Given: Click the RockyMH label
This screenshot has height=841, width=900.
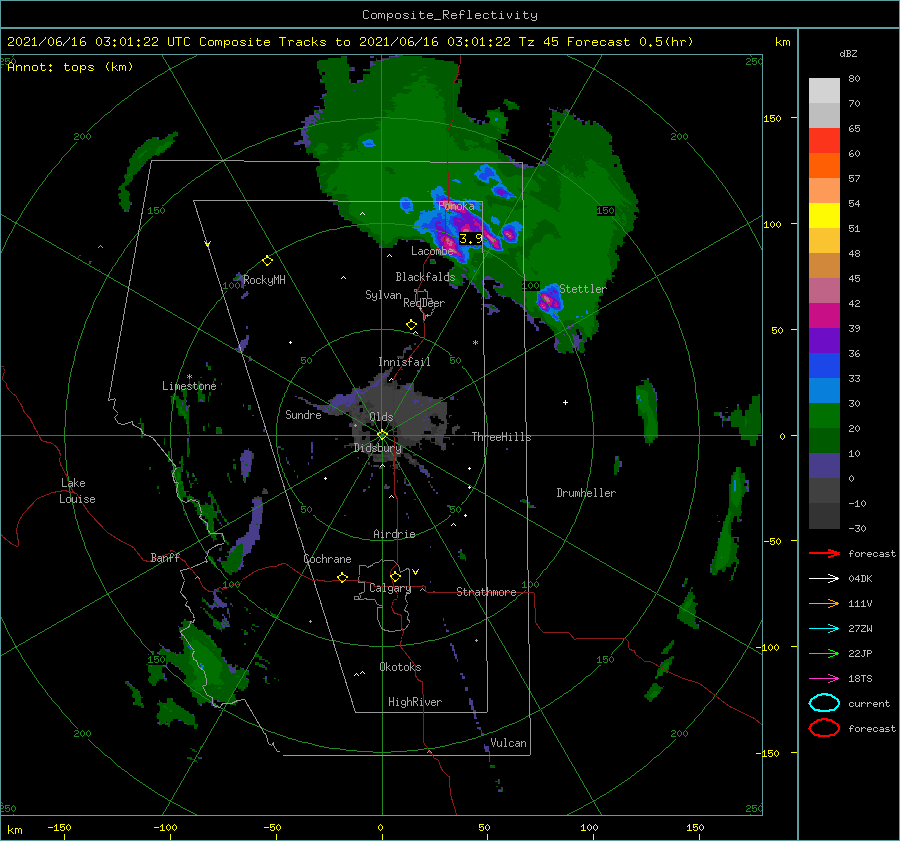Looking at the screenshot, I should tap(264, 280).
